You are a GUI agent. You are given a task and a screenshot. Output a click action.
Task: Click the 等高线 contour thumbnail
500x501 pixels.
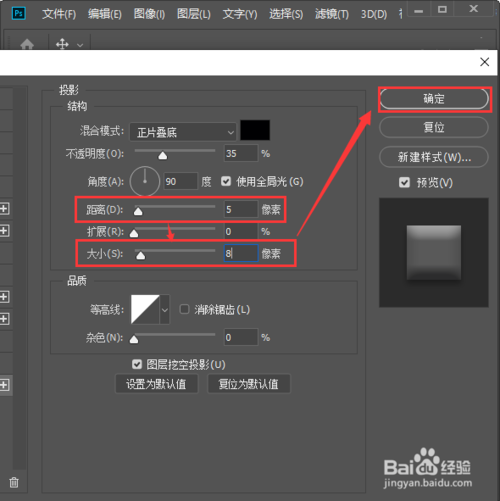(145, 310)
